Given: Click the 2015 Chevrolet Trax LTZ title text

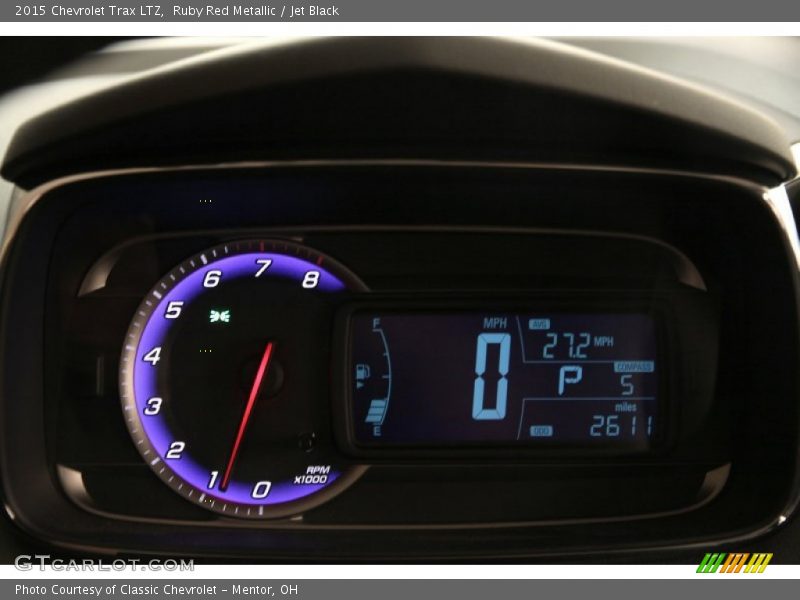Looking at the screenshot, I should point(89,11).
